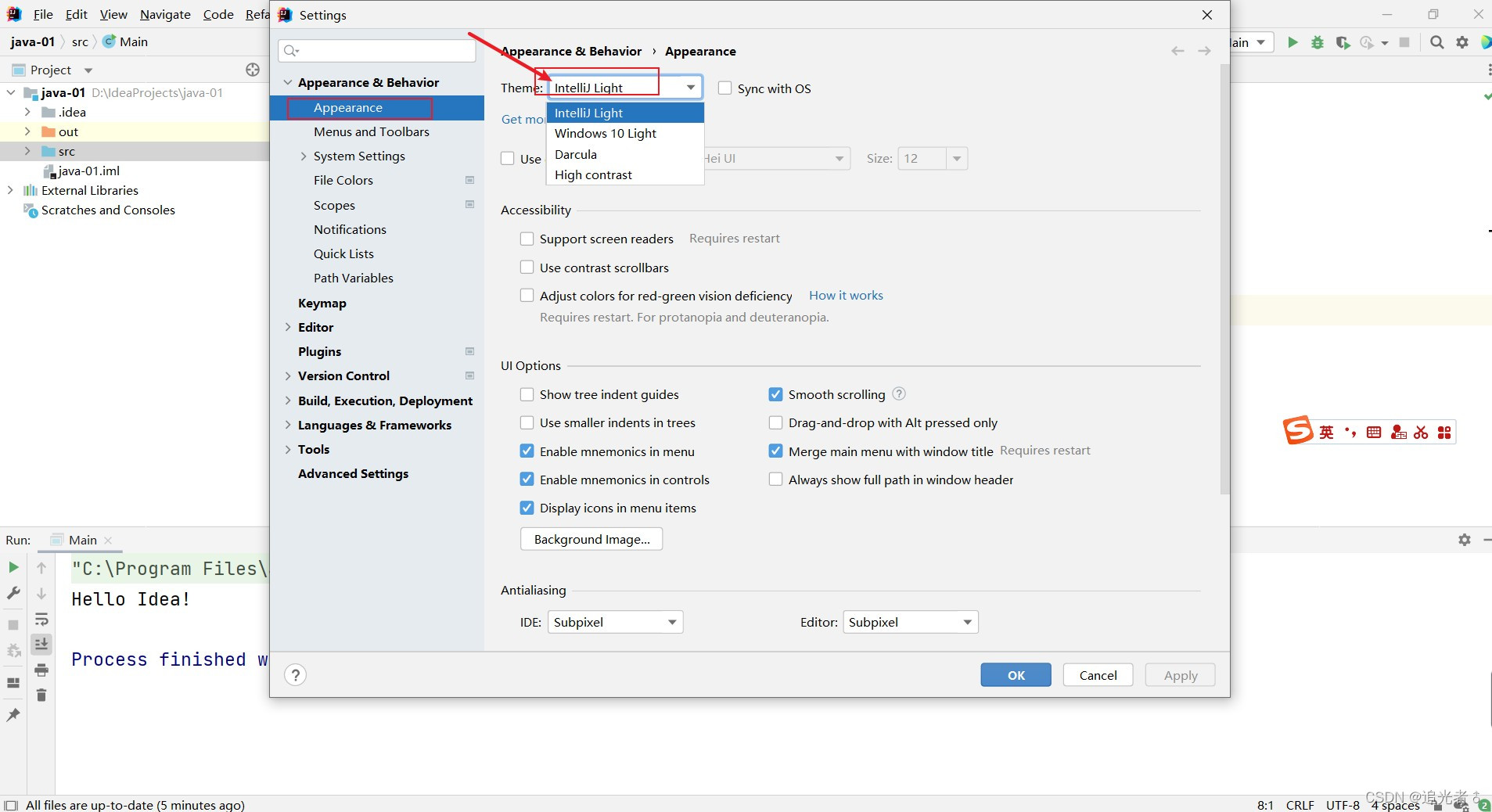
Task: Toggle the Theme dropdown arrow
Action: coord(691,88)
